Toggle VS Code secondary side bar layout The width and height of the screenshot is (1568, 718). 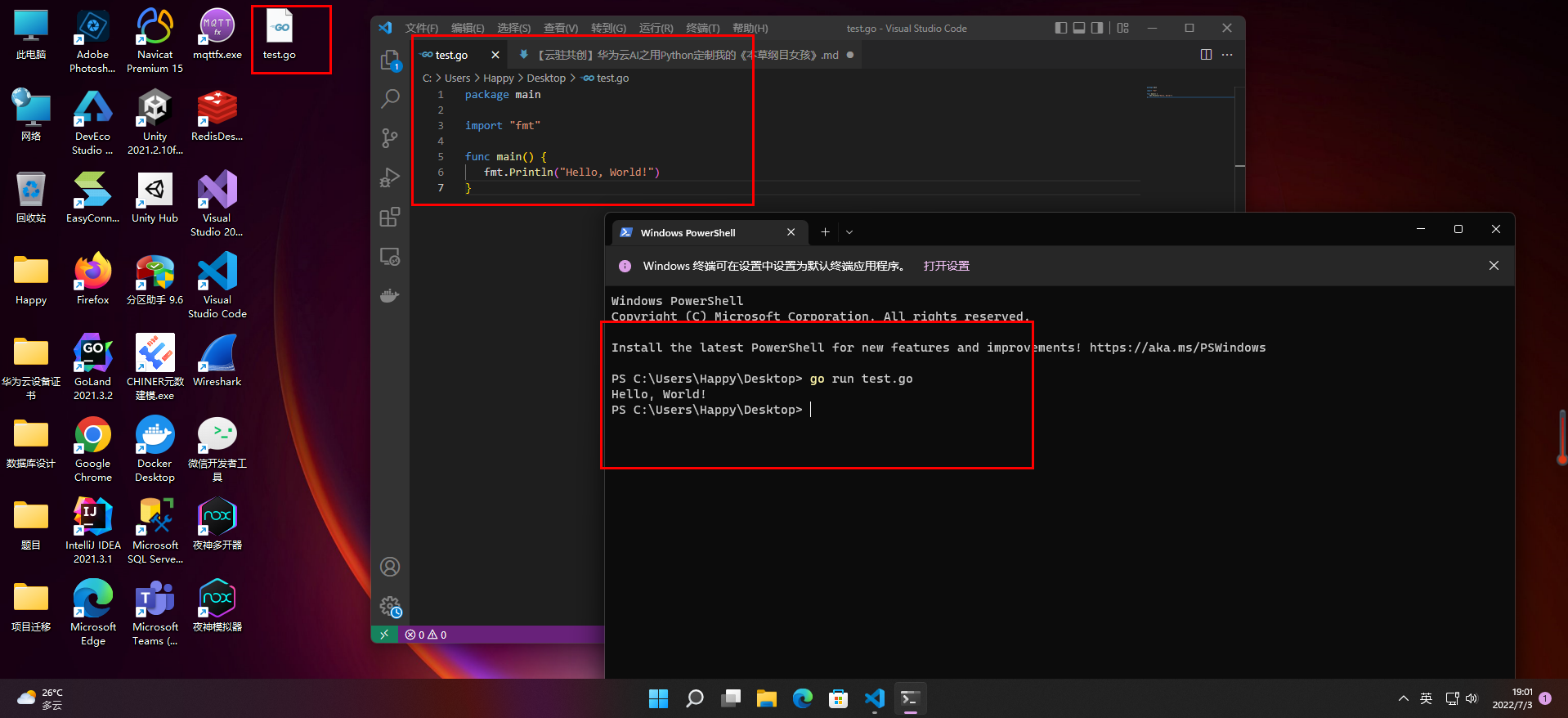[x=1097, y=28]
